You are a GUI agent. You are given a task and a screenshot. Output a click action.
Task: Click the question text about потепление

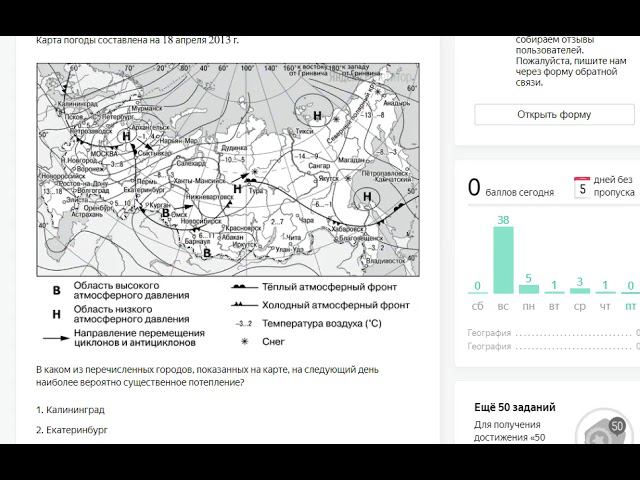(x=207, y=376)
